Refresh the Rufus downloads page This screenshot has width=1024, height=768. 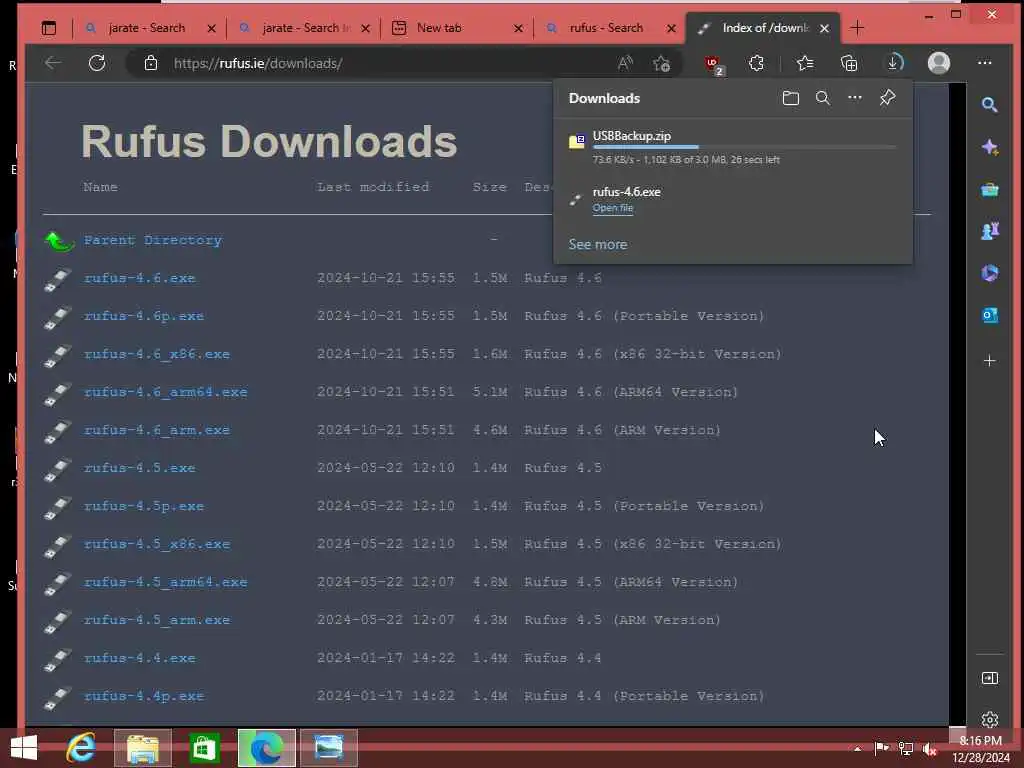pyautogui.click(x=97, y=63)
